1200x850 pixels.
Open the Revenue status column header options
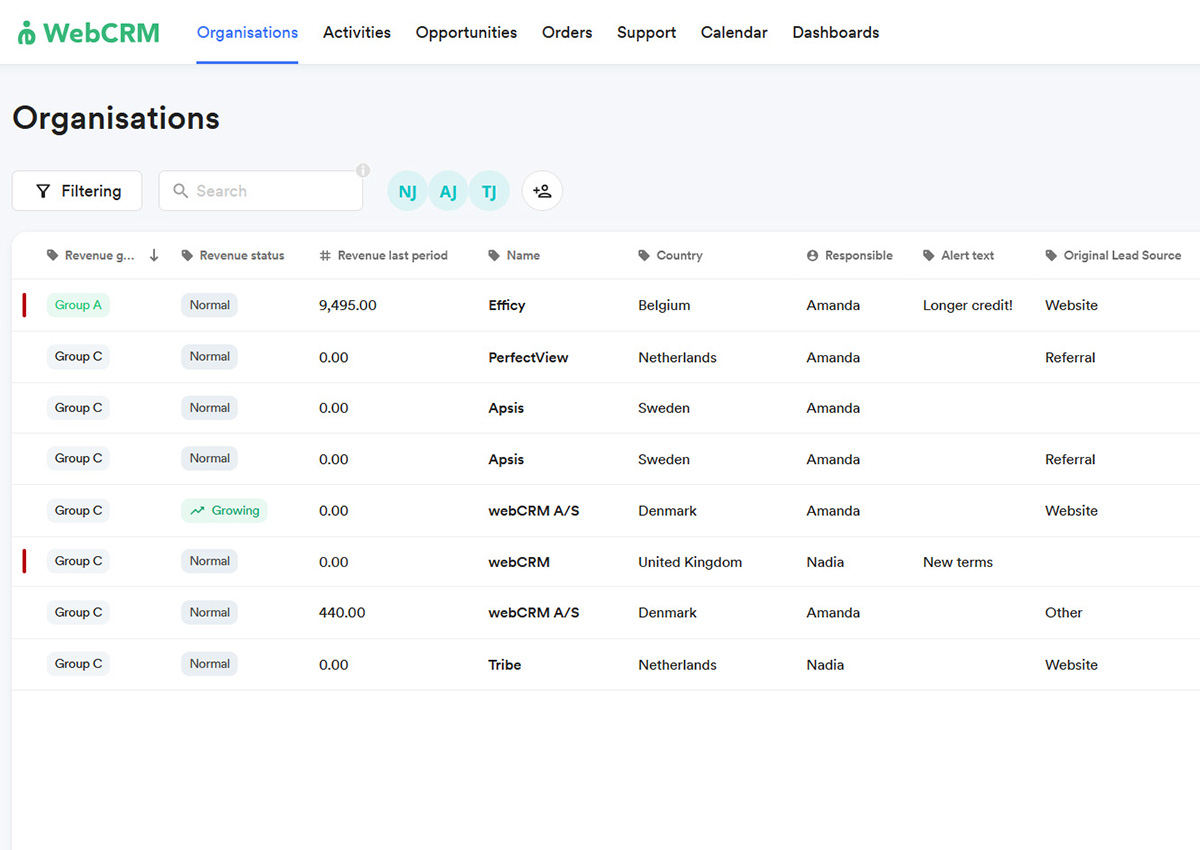pyautogui.click(x=234, y=255)
